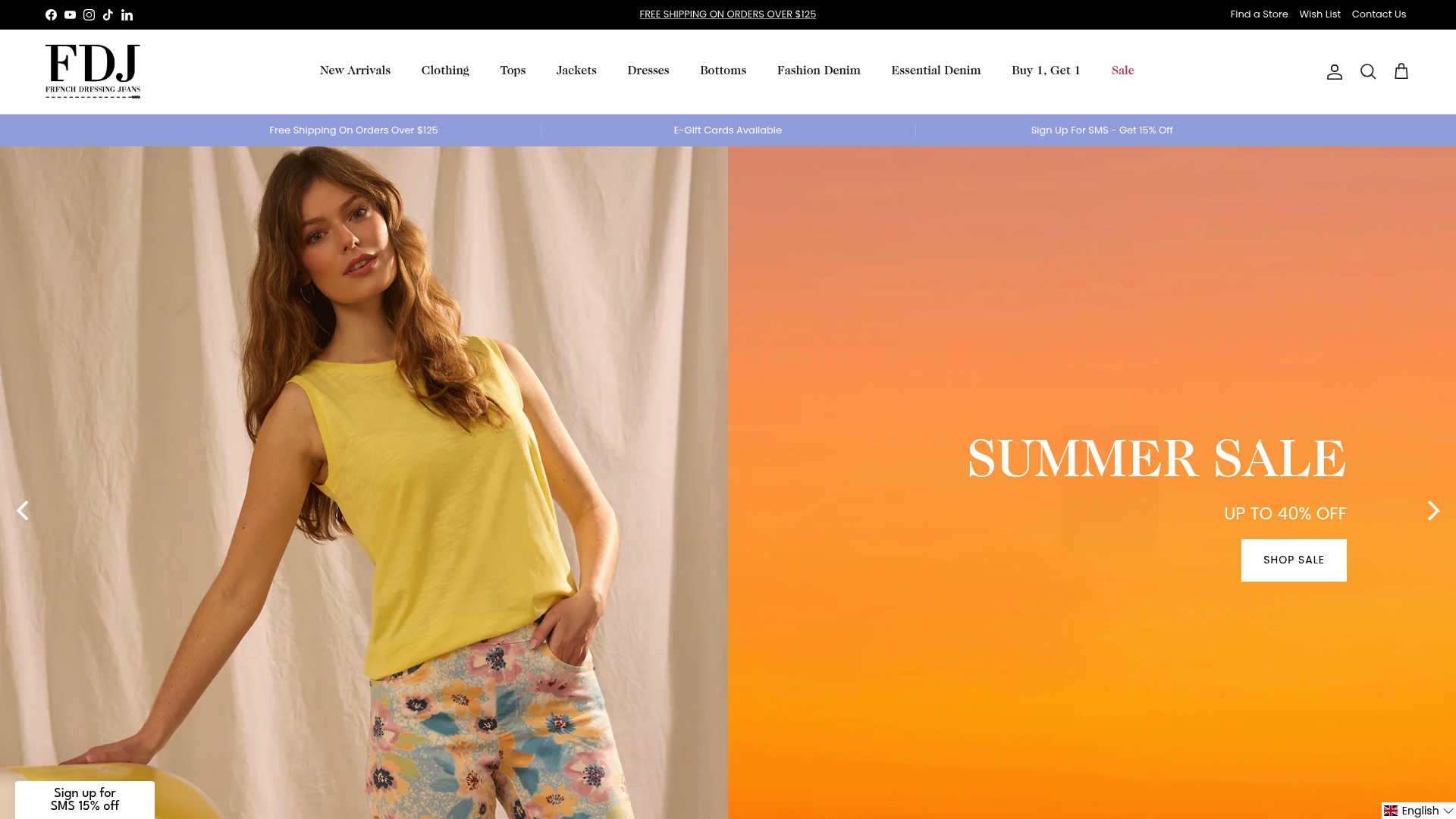
Task: Open the Fashion Denim menu
Action: [x=819, y=71]
